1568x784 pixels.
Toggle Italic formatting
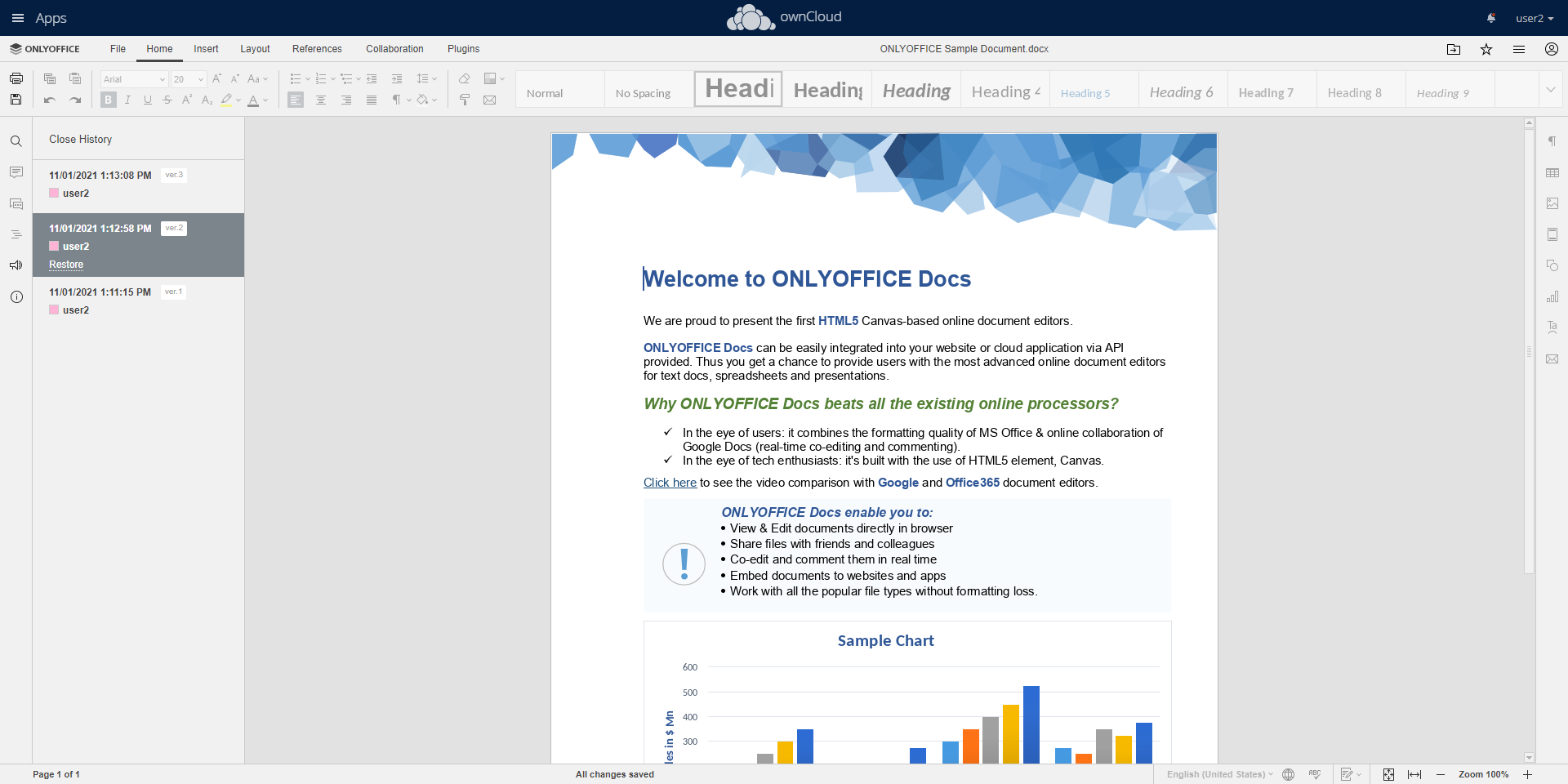tap(127, 100)
